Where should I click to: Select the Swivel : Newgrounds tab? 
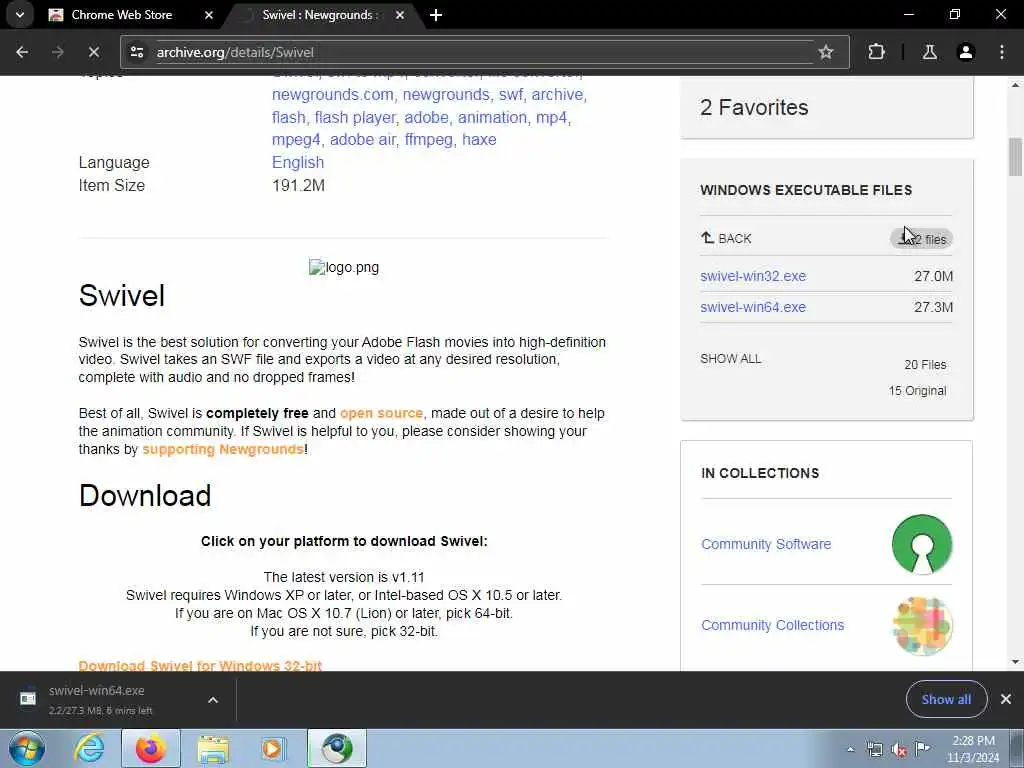[x=317, y=14]
